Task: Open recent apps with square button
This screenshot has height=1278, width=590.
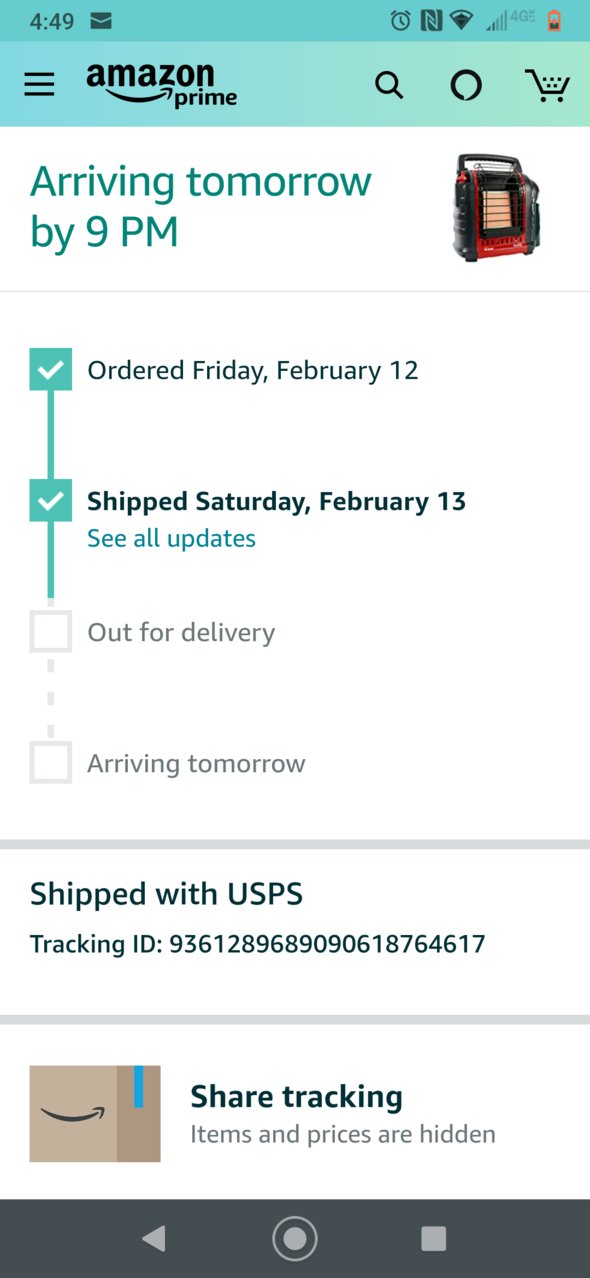Action: pyautogui.click(x=434, y=1239)
